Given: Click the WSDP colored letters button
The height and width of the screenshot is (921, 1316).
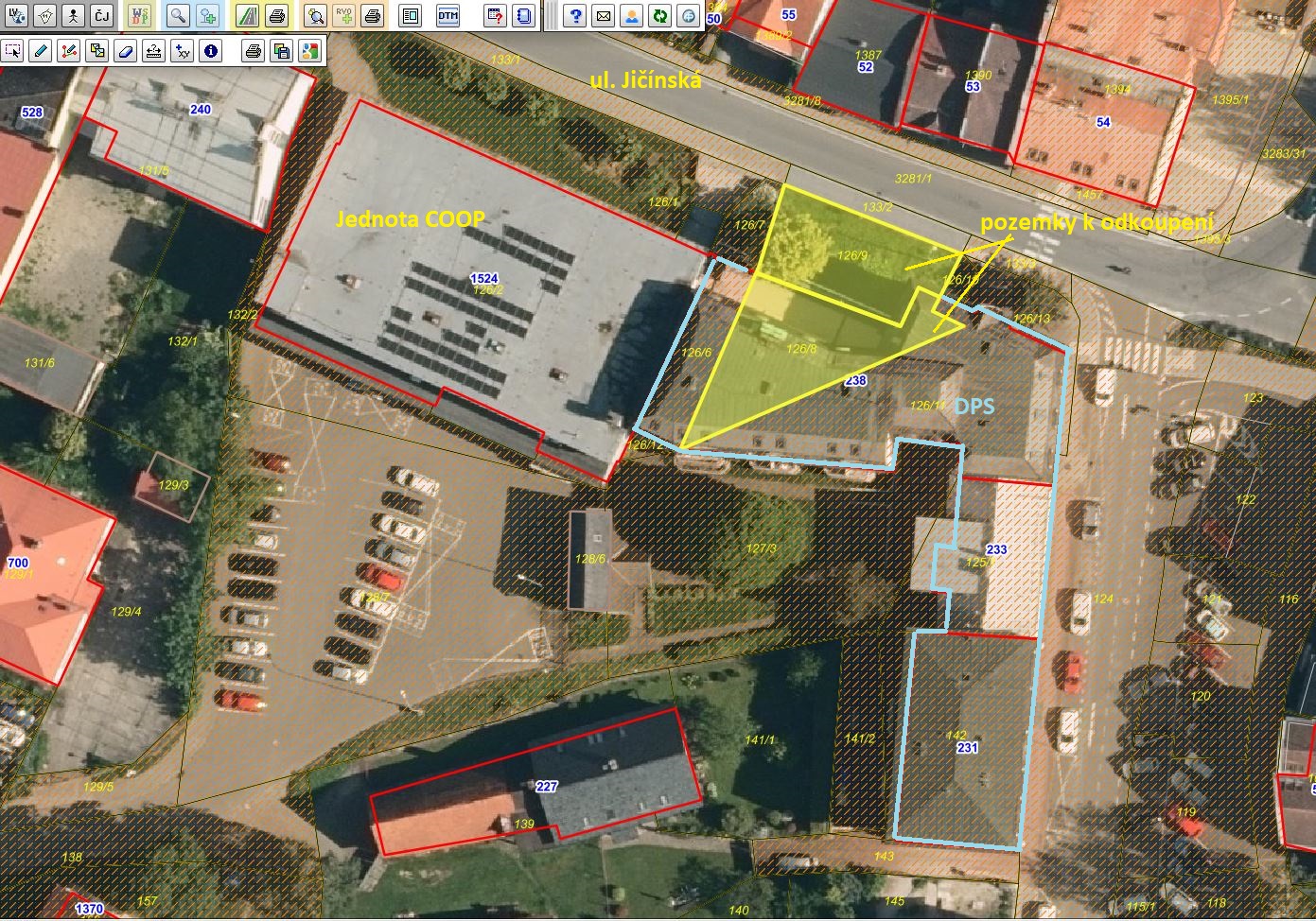Looking at the screenshot, I should click(x=139, y=16).
